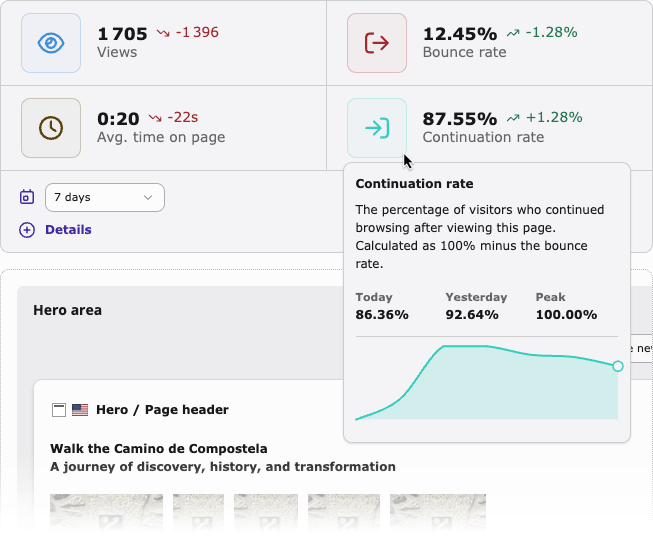
Task: Click the continuation rate trend chart
Action: (x=487, y=382)
